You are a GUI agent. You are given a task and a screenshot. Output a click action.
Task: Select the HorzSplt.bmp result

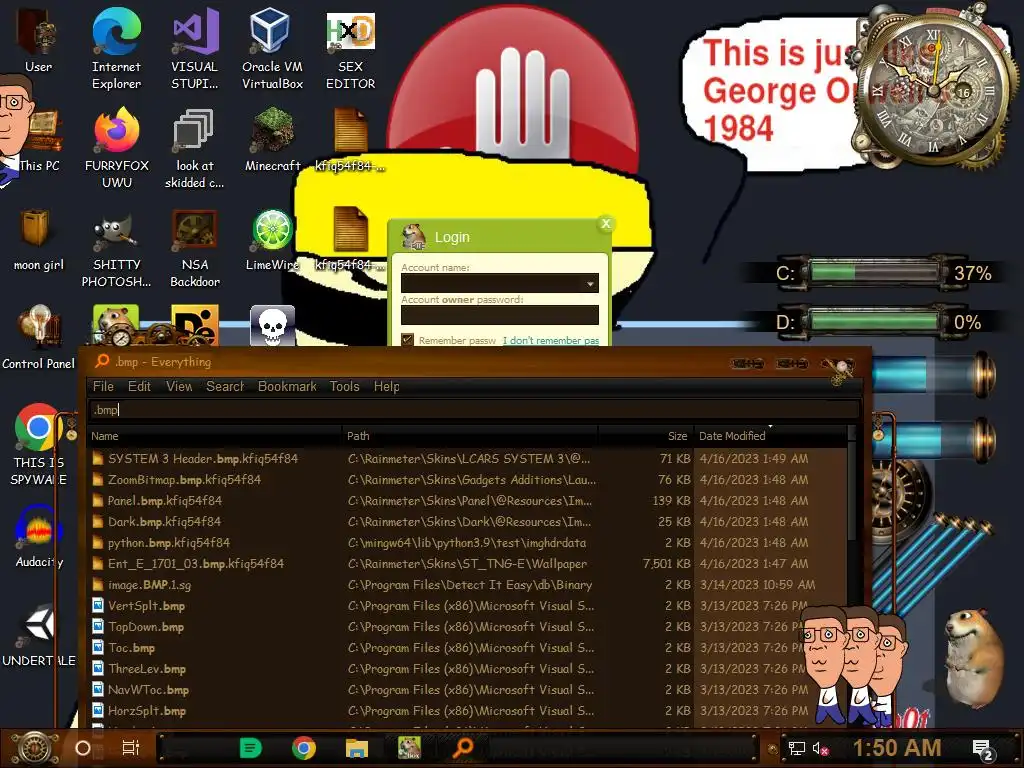pyautogui.click(x=467, y=710)
